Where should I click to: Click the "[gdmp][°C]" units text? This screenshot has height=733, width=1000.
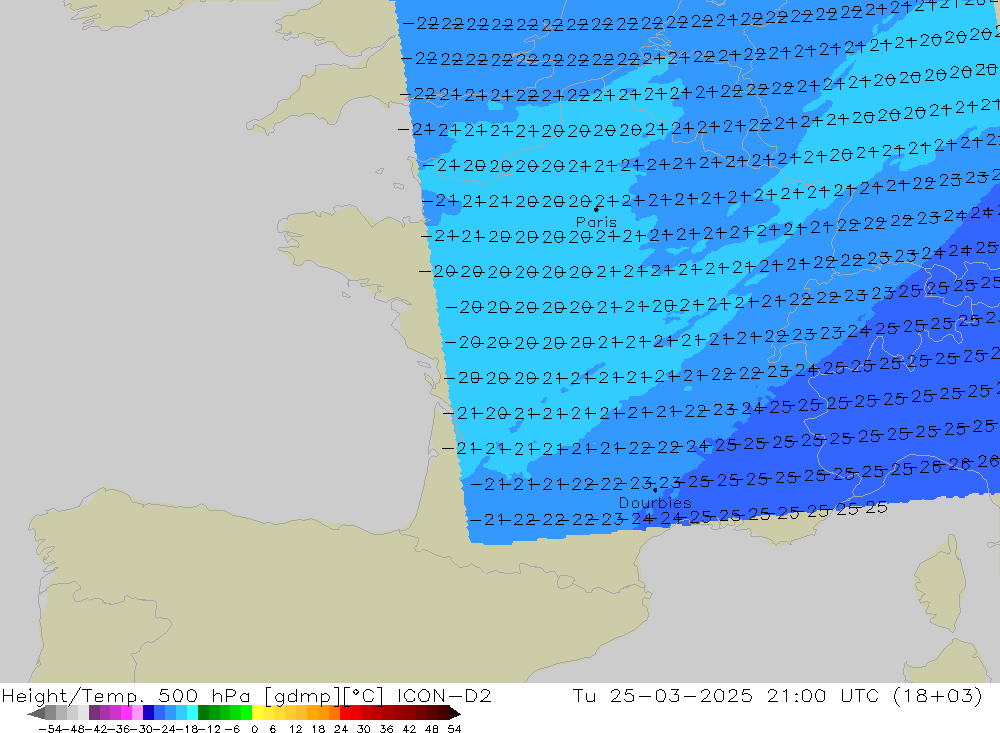pyautogui.click(x=325, y=695)
